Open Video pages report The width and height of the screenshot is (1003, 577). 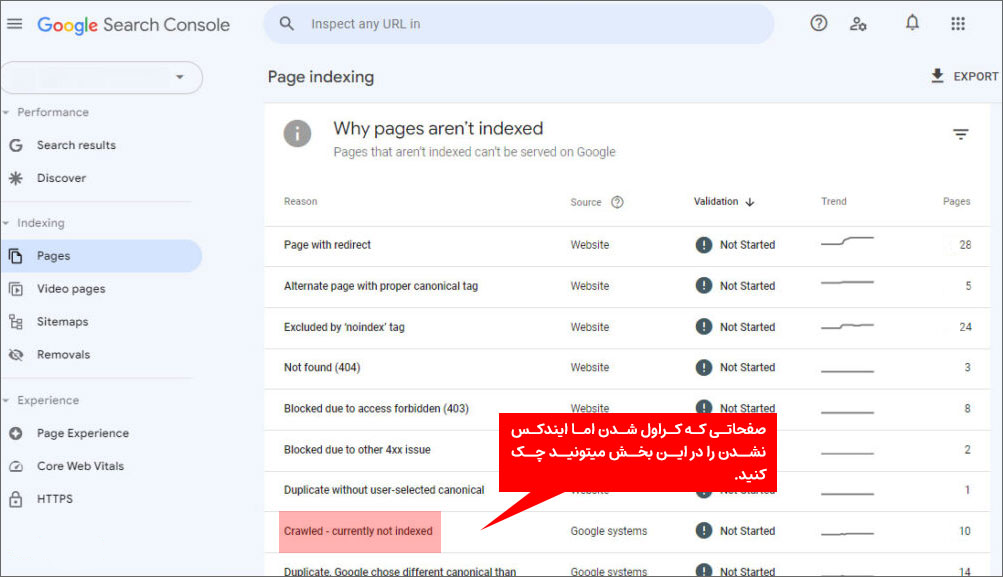[71, 289]
